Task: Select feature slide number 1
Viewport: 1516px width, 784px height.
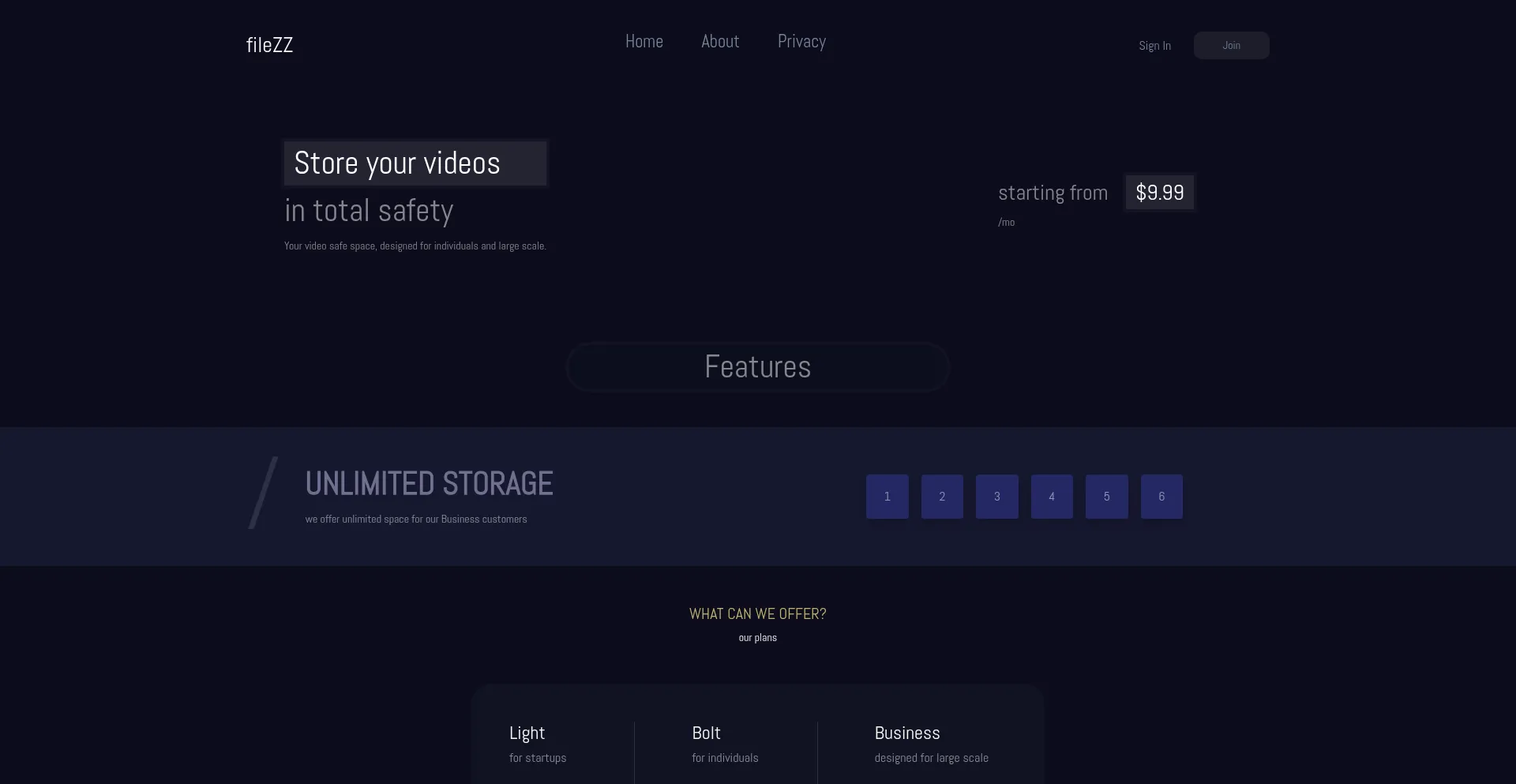Action: pyautogui.click(x=887, y=497)
